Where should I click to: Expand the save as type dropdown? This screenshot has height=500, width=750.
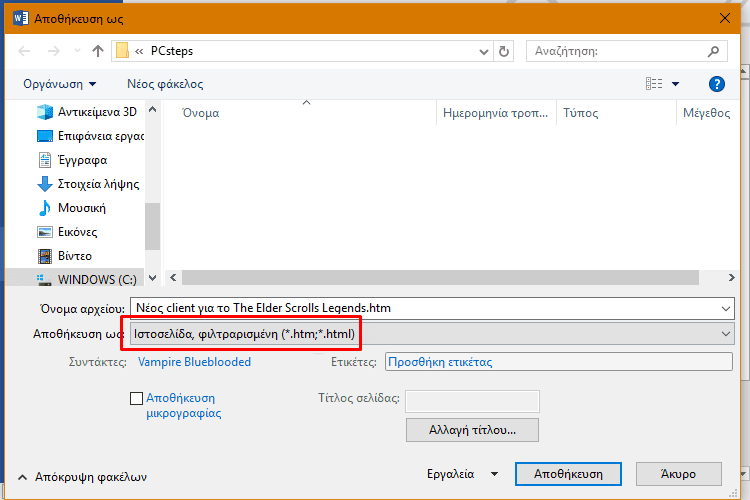[x=724, y=333]
